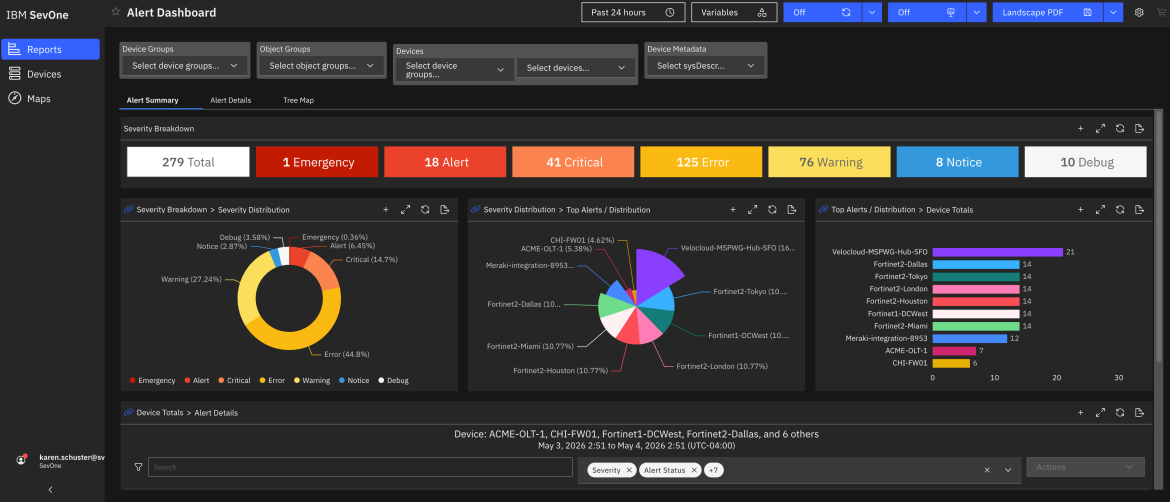
Task: Open Maps in sidebar
Action: point(50,98)
